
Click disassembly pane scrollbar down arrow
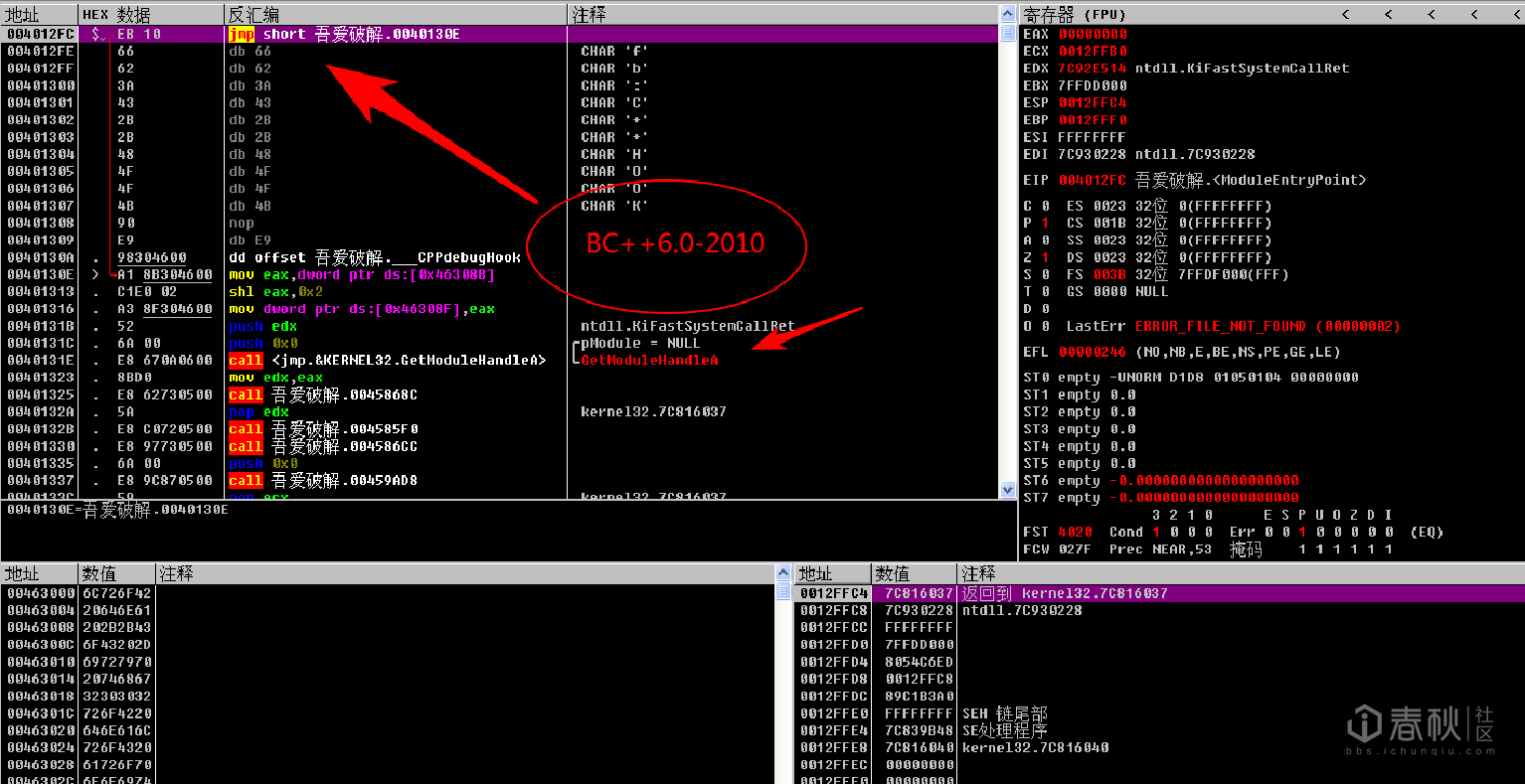click(x=1008, y=489)
